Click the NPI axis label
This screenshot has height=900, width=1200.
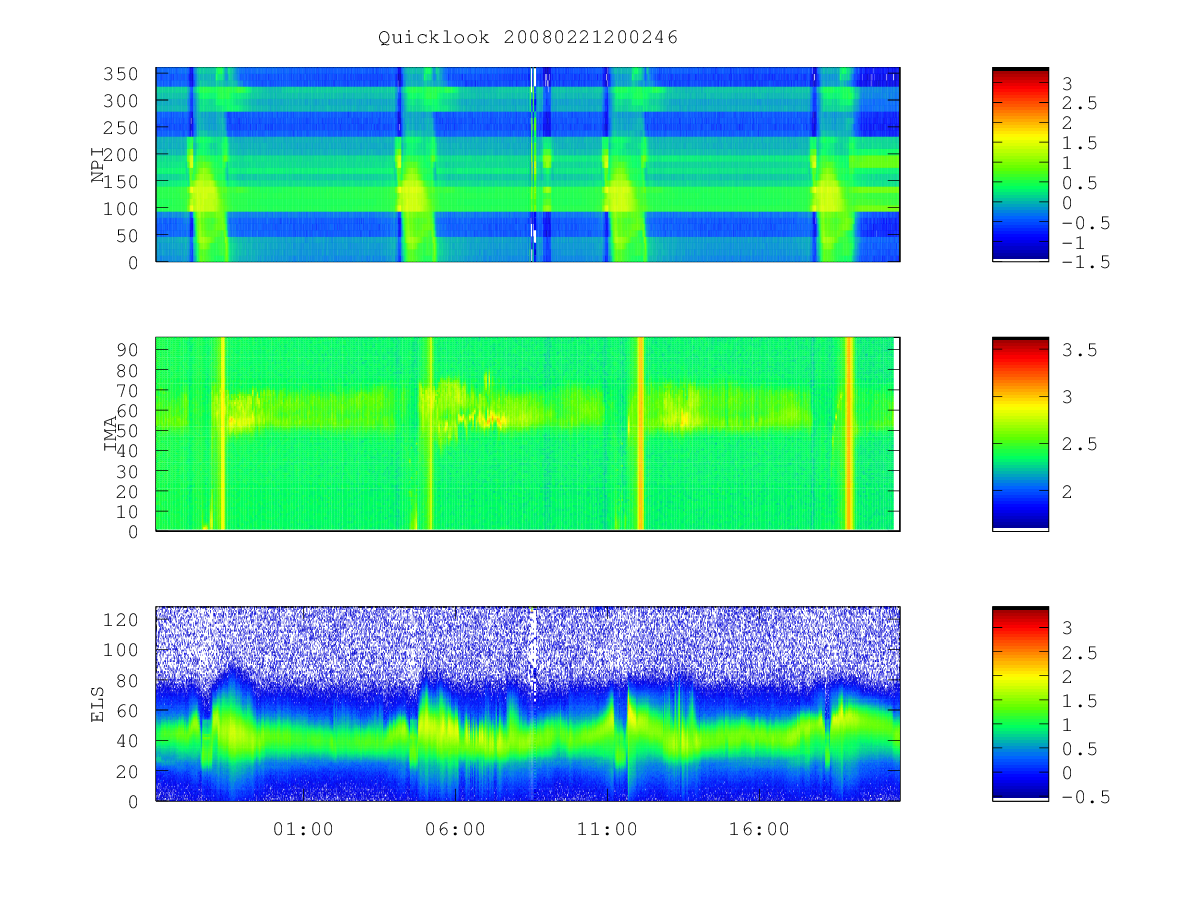coord(98,165)
